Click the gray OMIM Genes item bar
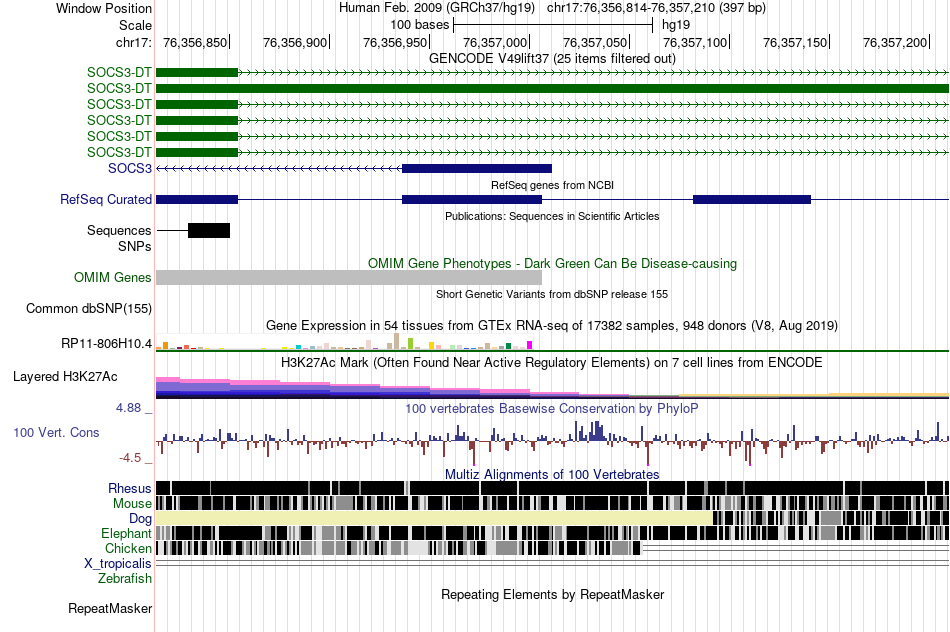This screenshot has width=950, height=632. (349, 278)
